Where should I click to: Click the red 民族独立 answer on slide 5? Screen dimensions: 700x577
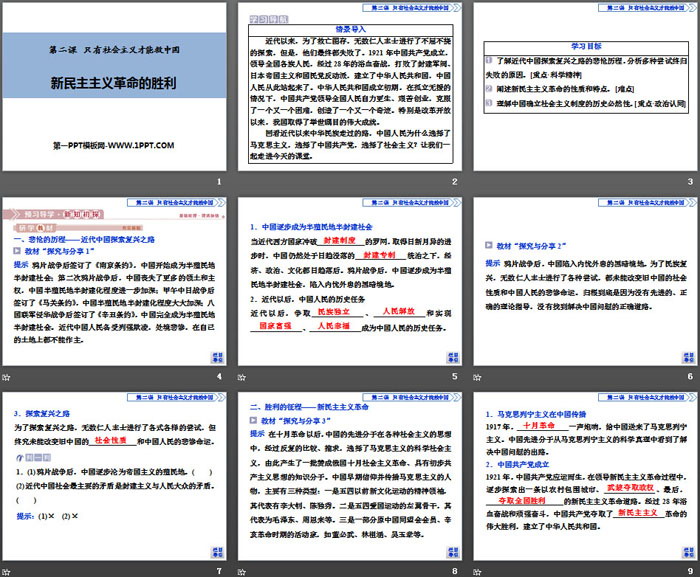[x=322, y=312]
